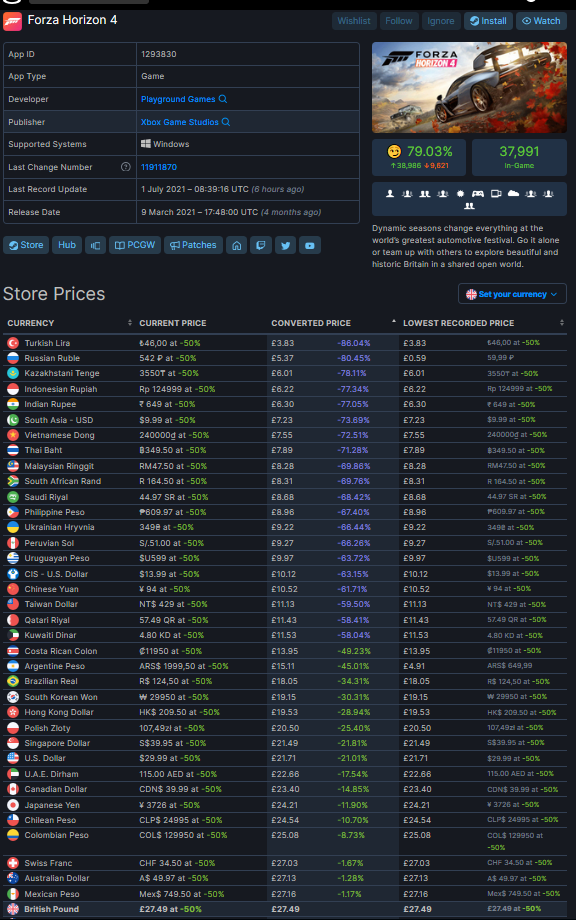The image size is (576, 920).
Task: Expand the Set your currency dropdown
Action: (512, 294)
